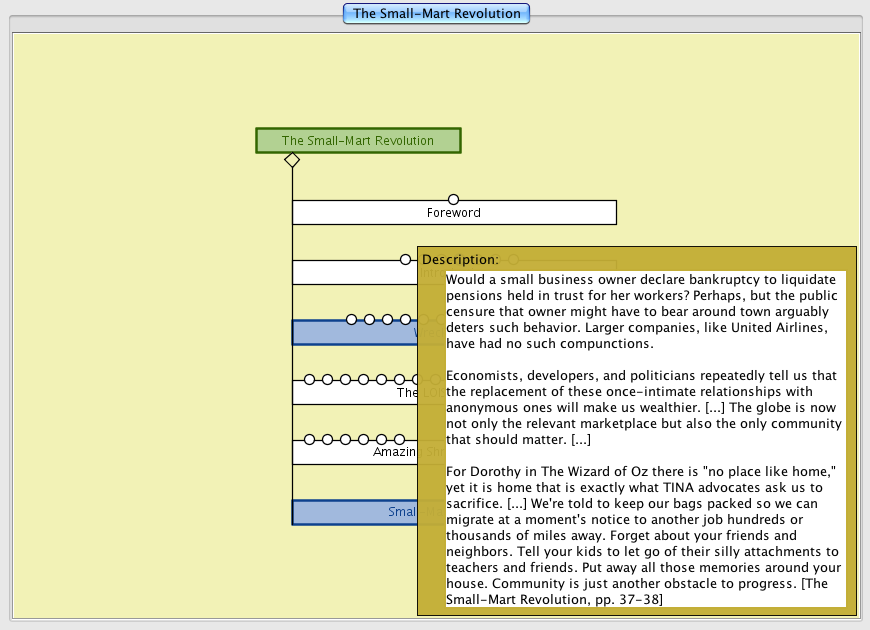
Task: Select the blue node in the third row
Action: [354, 333]
